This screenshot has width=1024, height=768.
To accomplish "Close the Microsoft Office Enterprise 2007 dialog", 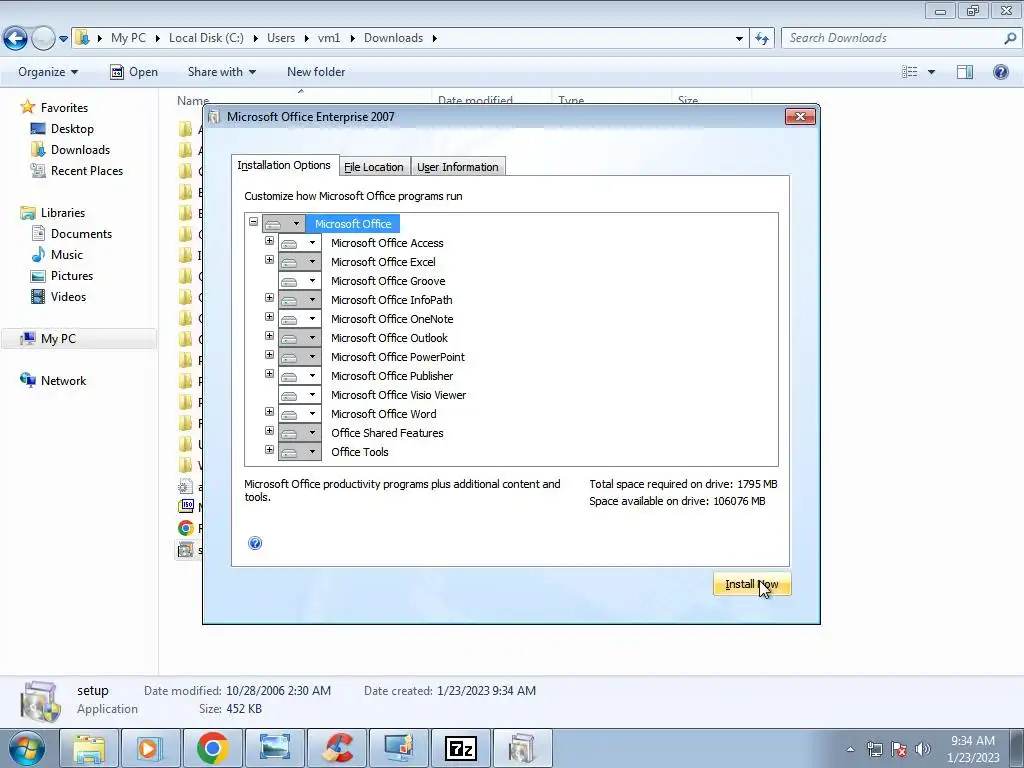I will (800, 116).
